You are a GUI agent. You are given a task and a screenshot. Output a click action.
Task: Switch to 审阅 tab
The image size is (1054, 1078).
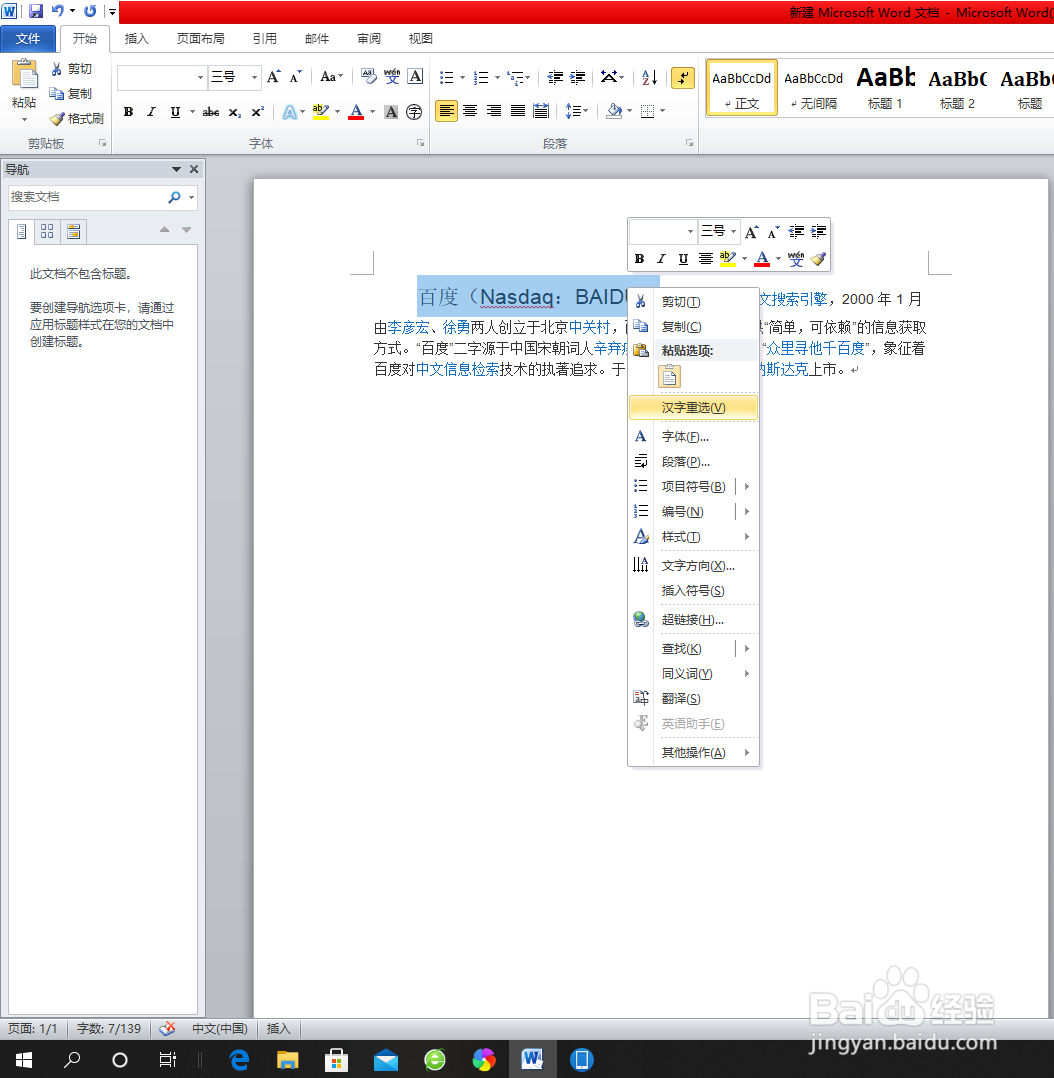369,38
